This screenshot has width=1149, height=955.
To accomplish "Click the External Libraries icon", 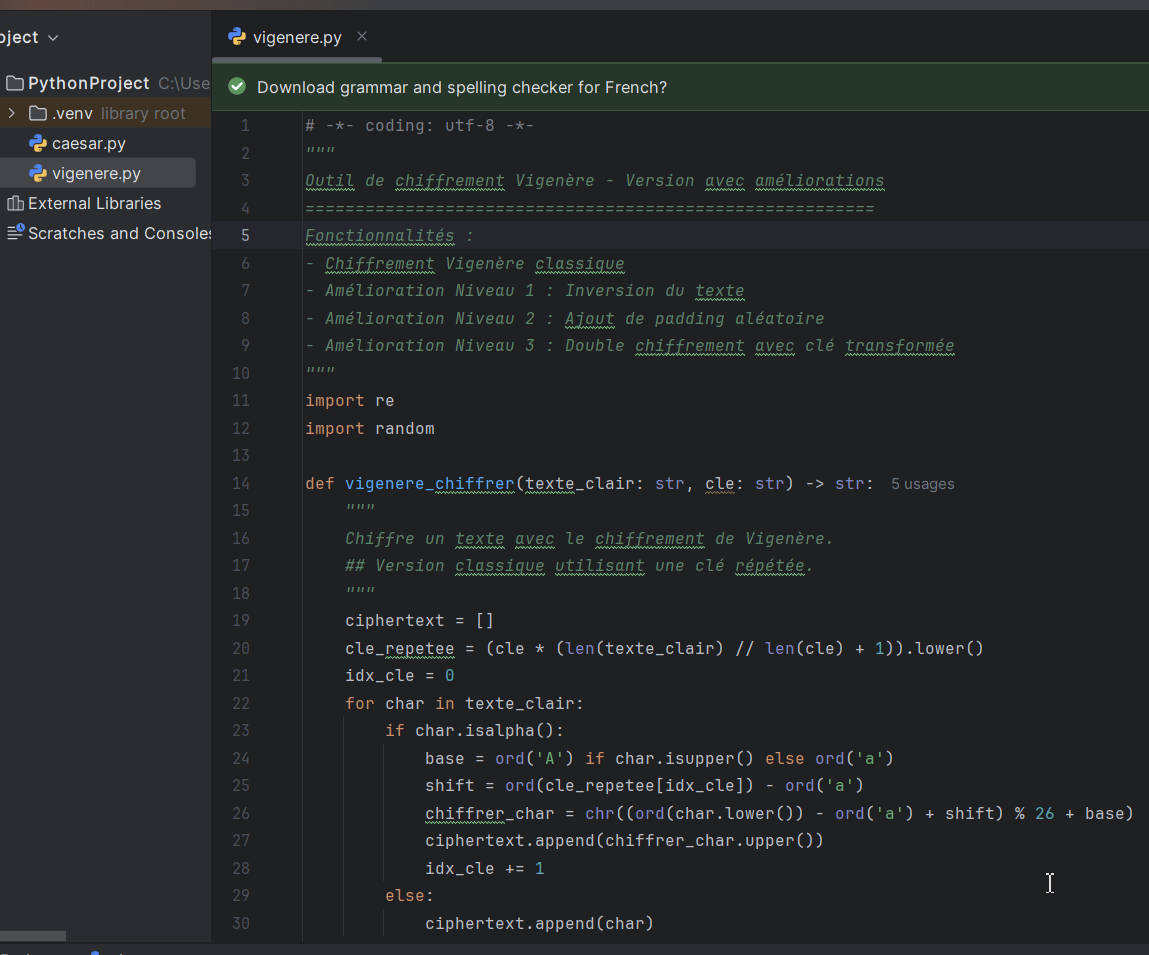I will click(x=15, y=204).
